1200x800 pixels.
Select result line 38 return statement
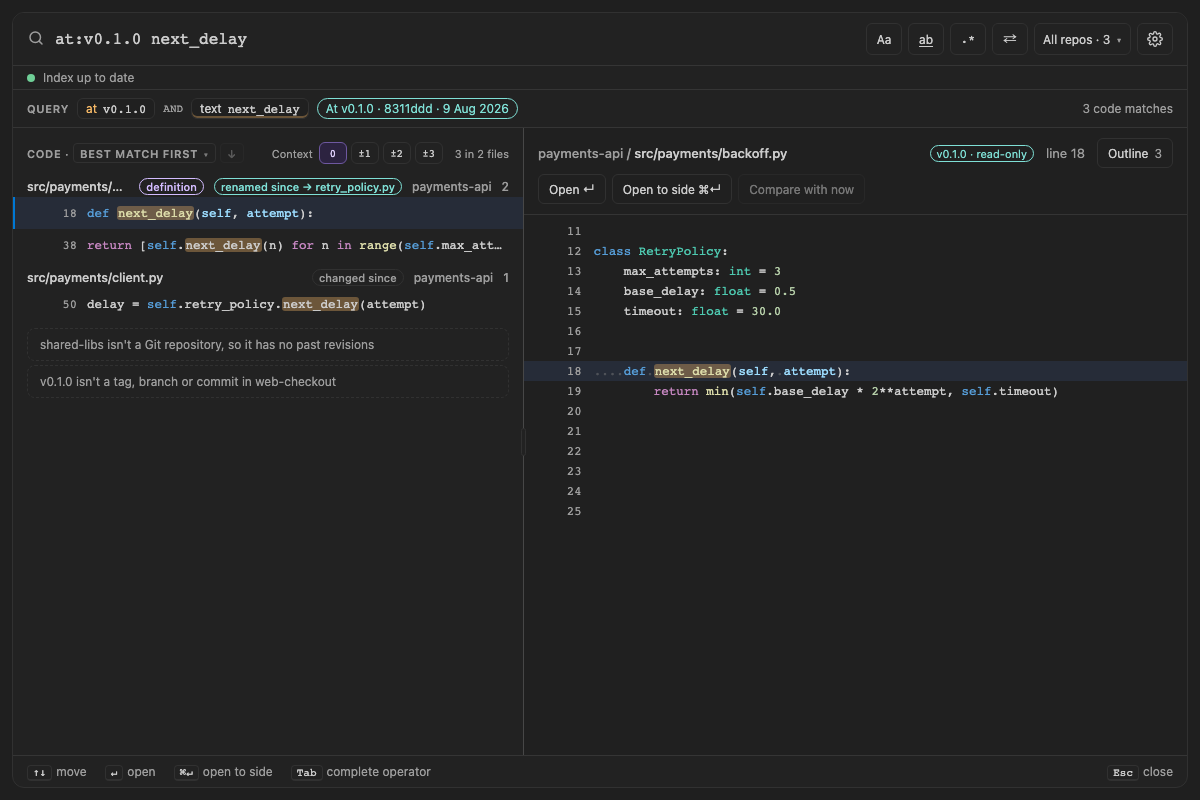click(268, 245)
